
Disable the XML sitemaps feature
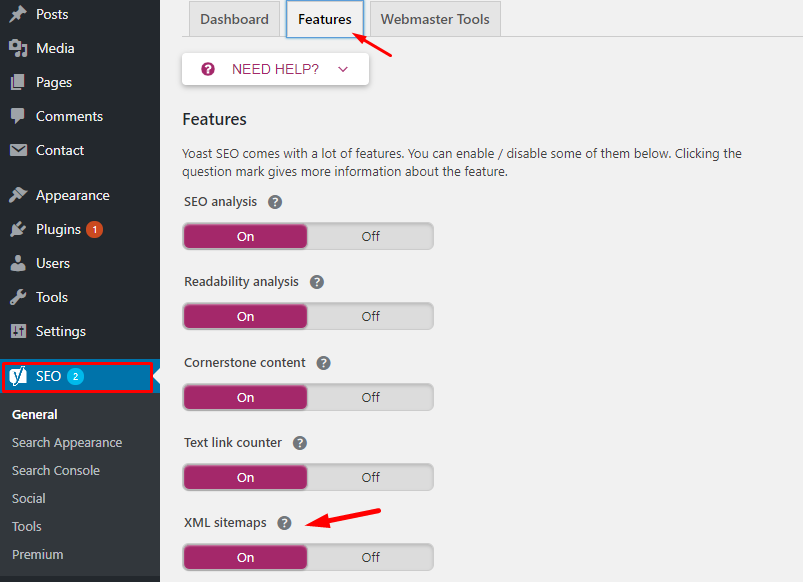point(370,557)
